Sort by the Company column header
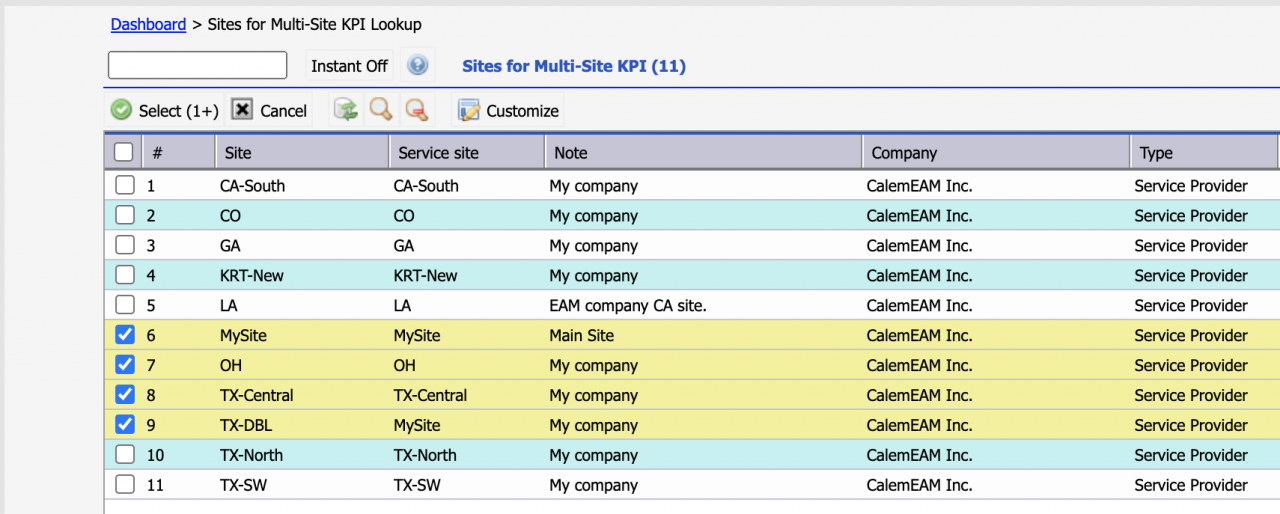 (996, 152)
